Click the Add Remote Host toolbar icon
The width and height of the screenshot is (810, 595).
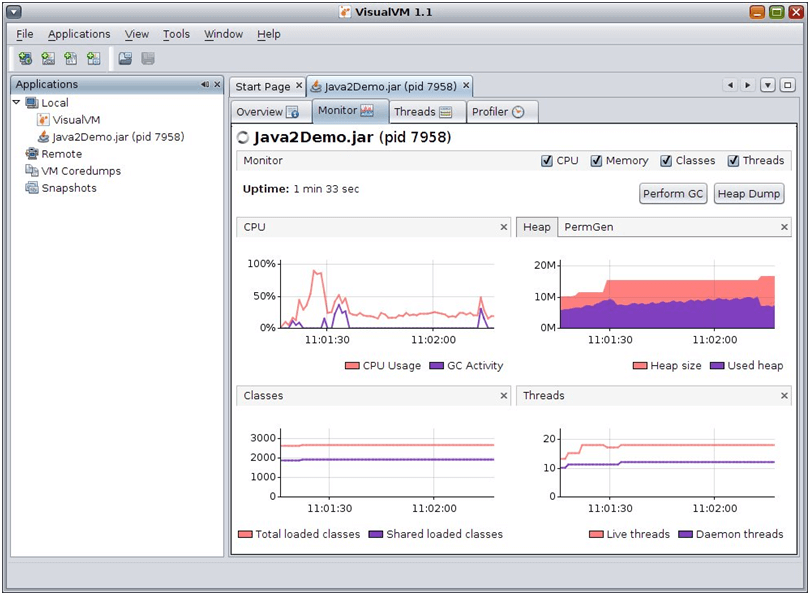25,58
